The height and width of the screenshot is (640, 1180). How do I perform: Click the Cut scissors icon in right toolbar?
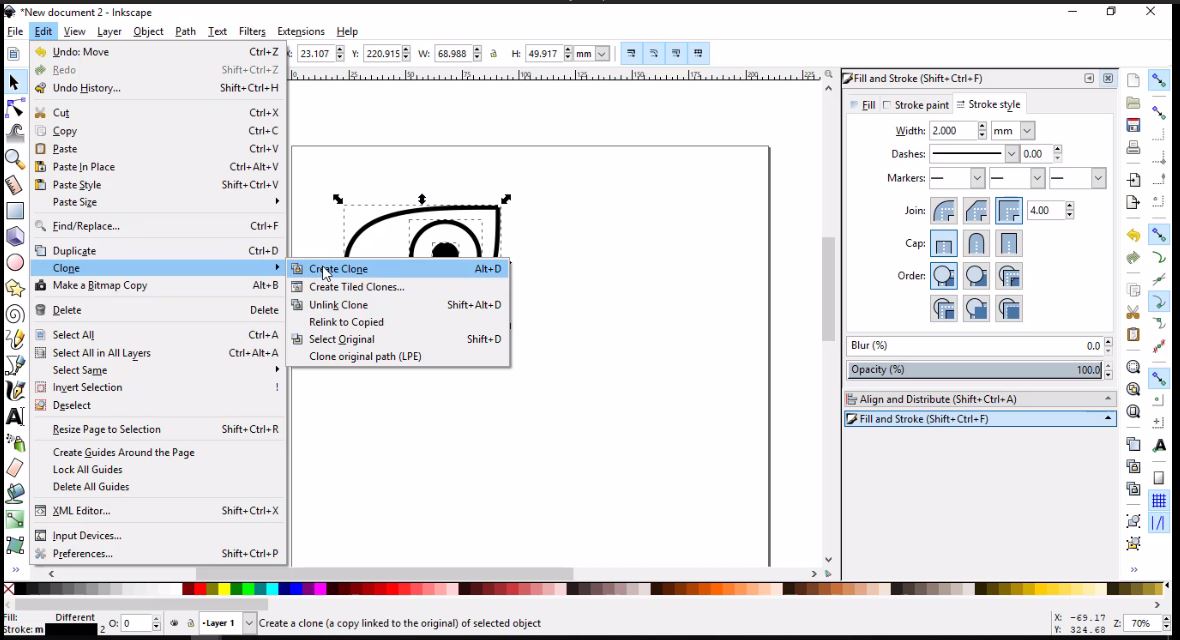pos(1133,312)
